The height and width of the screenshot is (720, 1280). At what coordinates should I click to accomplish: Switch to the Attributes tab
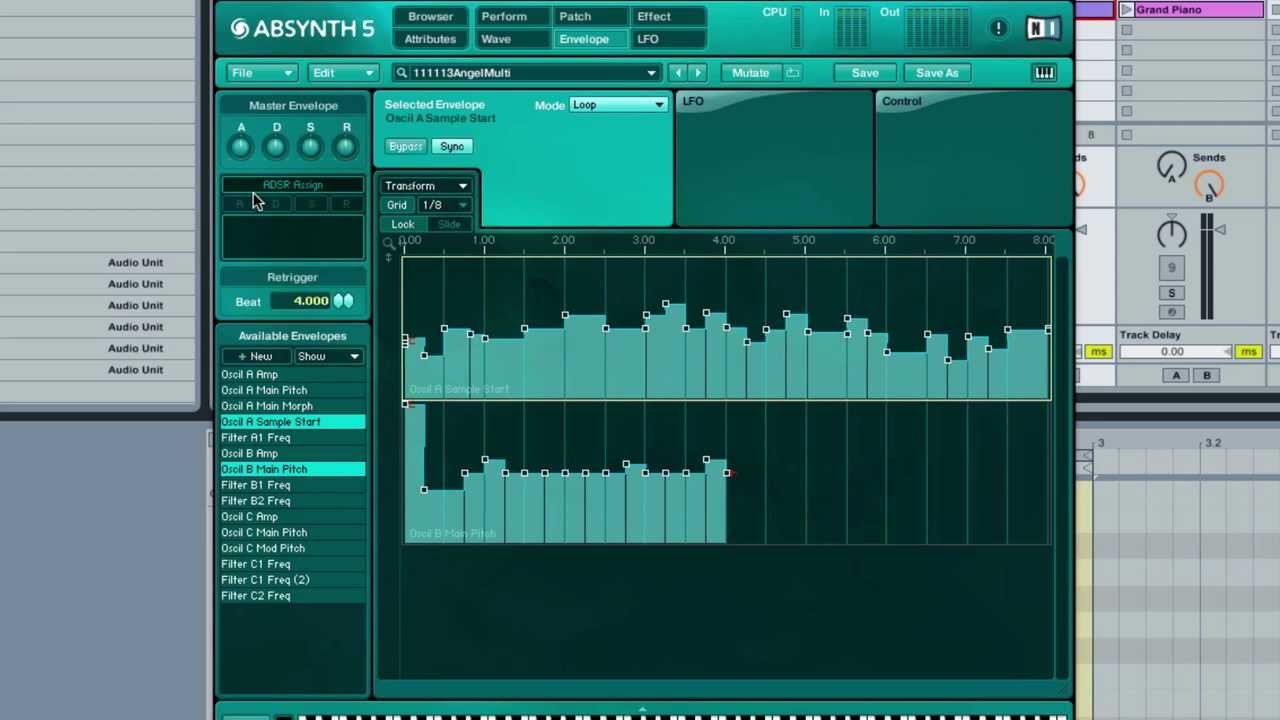coord(430,39)
